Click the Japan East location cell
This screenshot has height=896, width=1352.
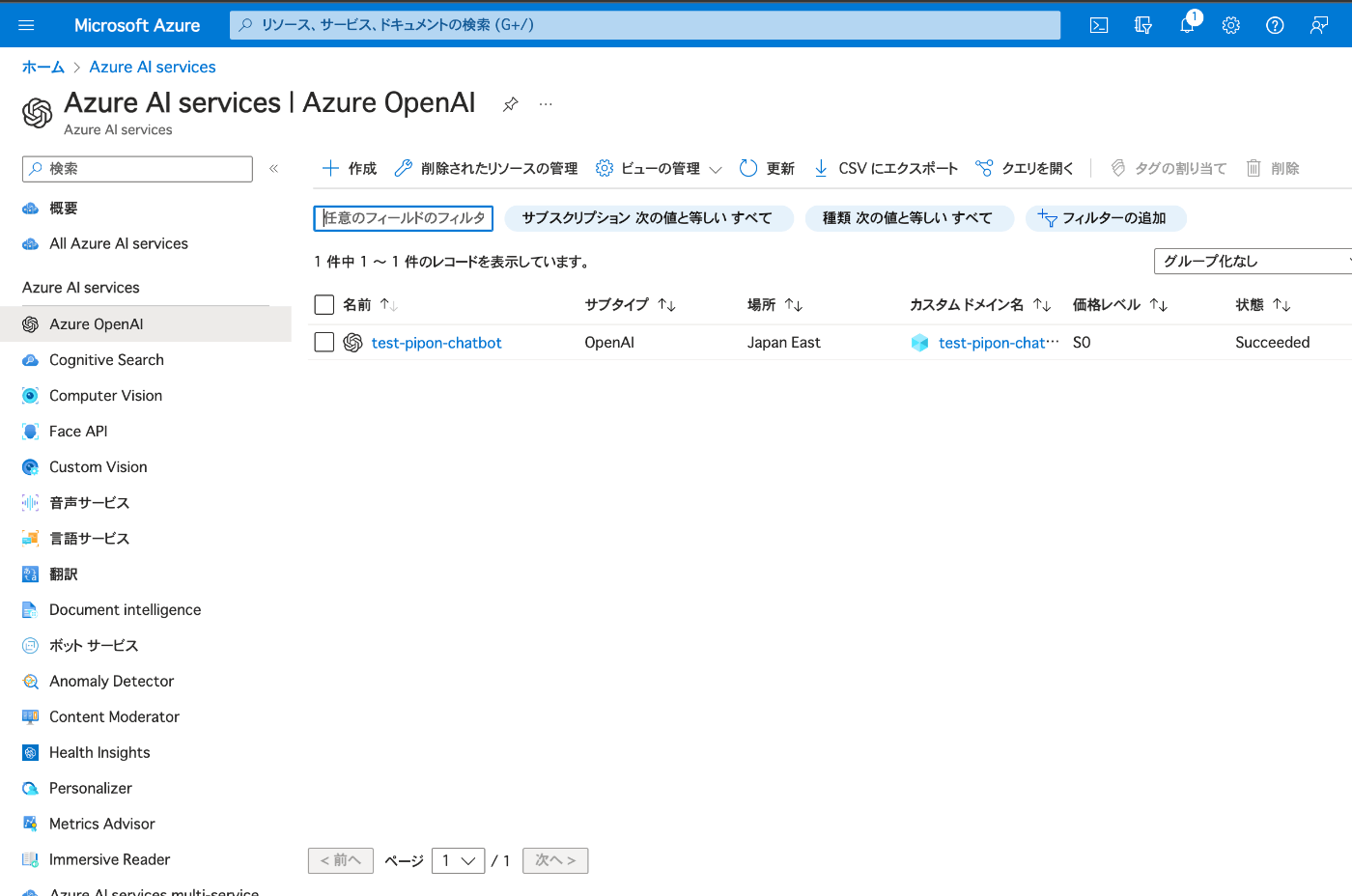(784, 343)
